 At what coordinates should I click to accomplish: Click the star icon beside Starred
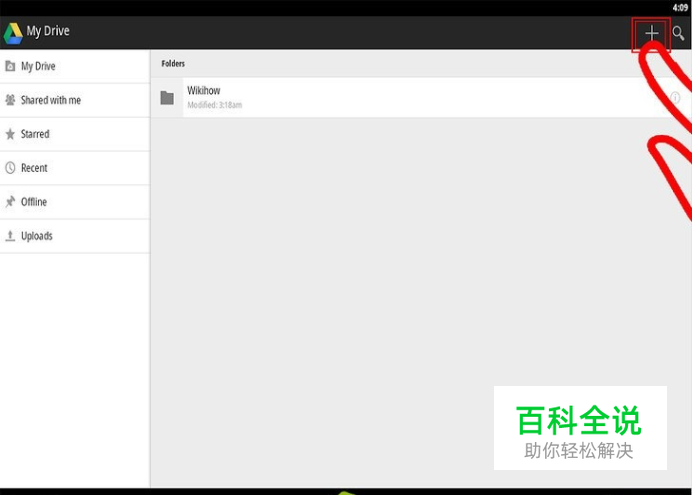coord(10,134)
